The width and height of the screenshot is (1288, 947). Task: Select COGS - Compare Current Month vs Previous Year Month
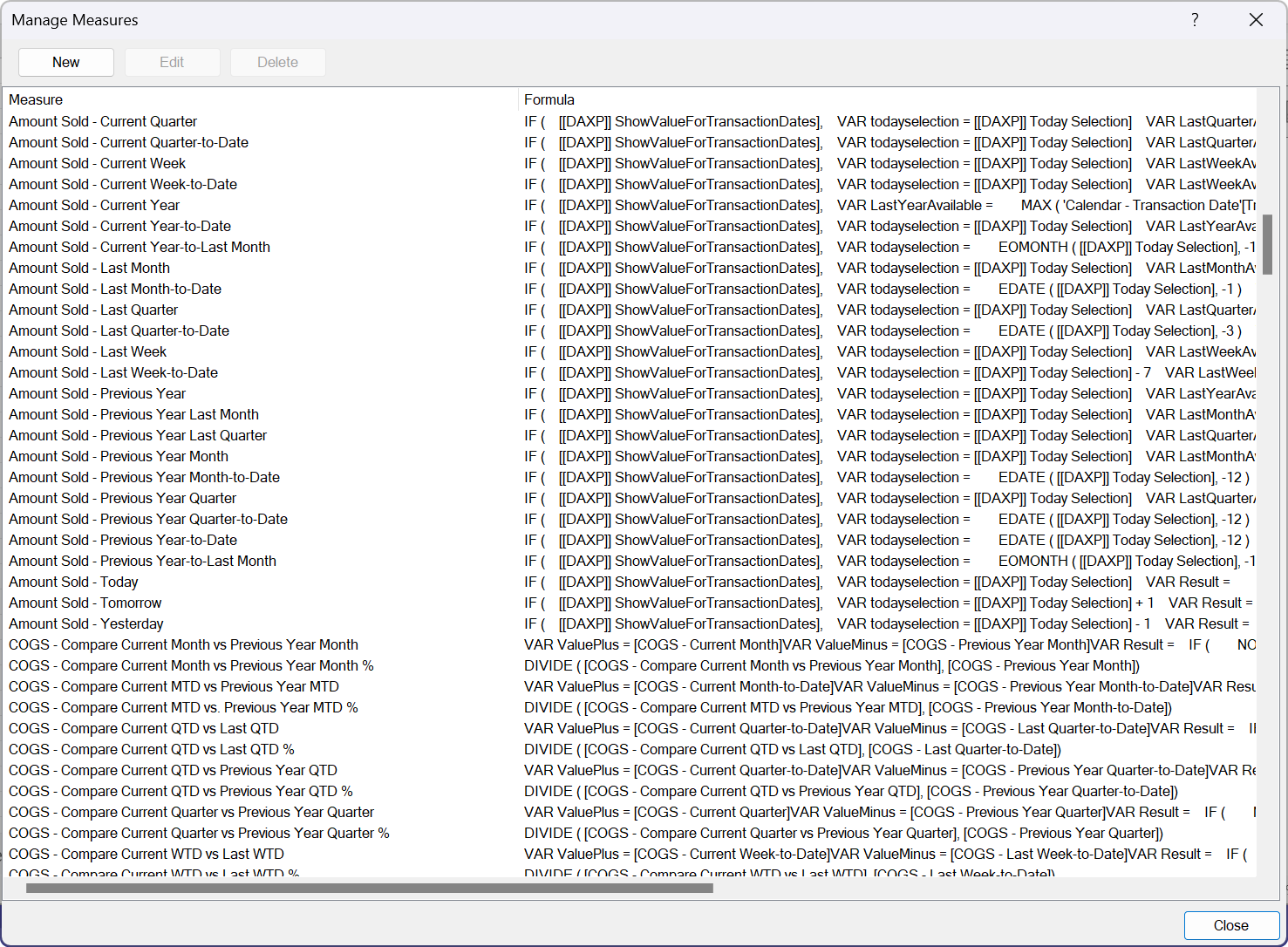click(183, 644)
